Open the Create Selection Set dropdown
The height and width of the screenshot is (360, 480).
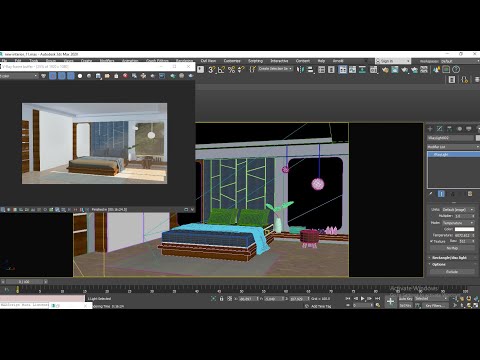(276, 68)
